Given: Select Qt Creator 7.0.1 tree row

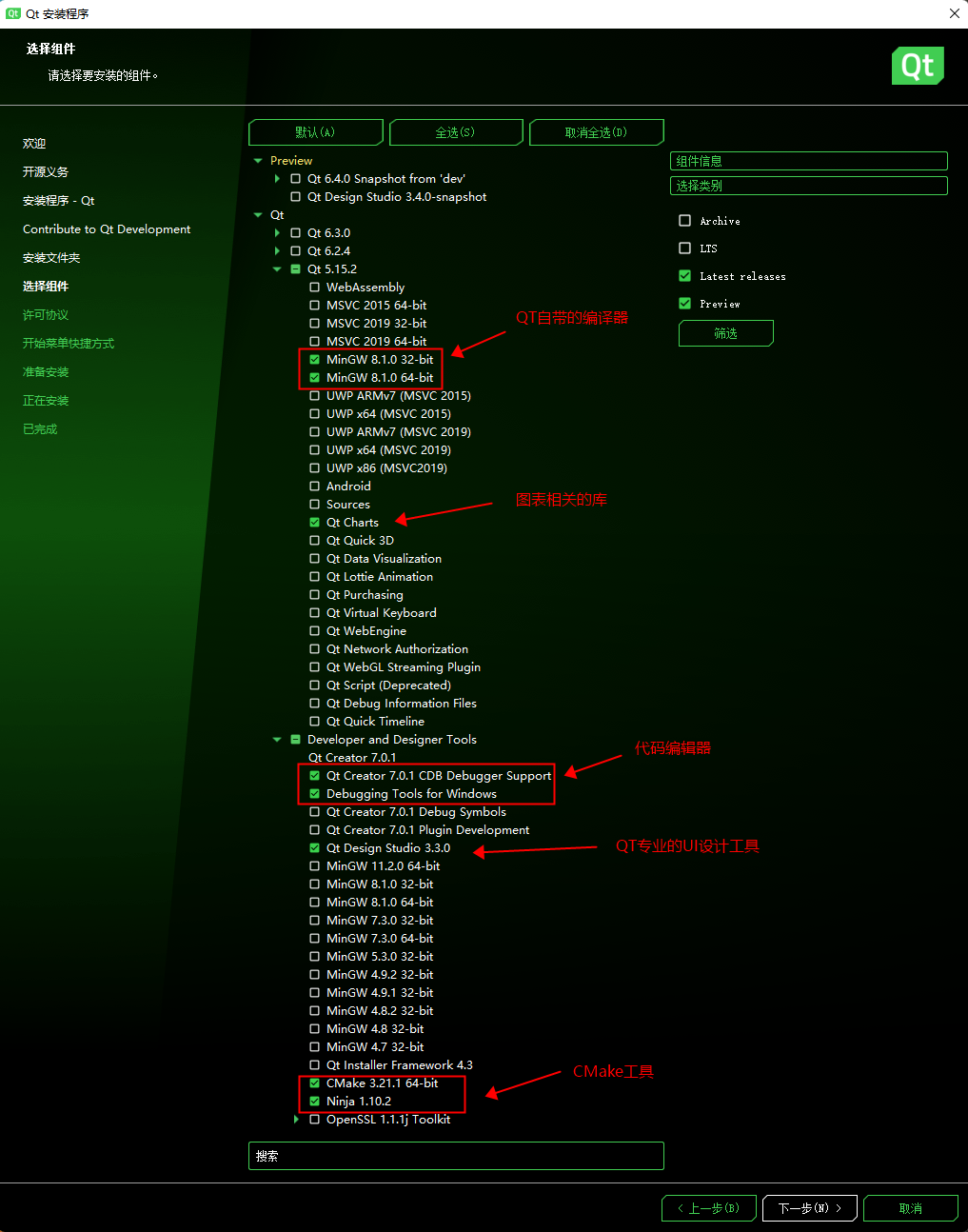Looking at the screenshot, I should click(352, 758).
